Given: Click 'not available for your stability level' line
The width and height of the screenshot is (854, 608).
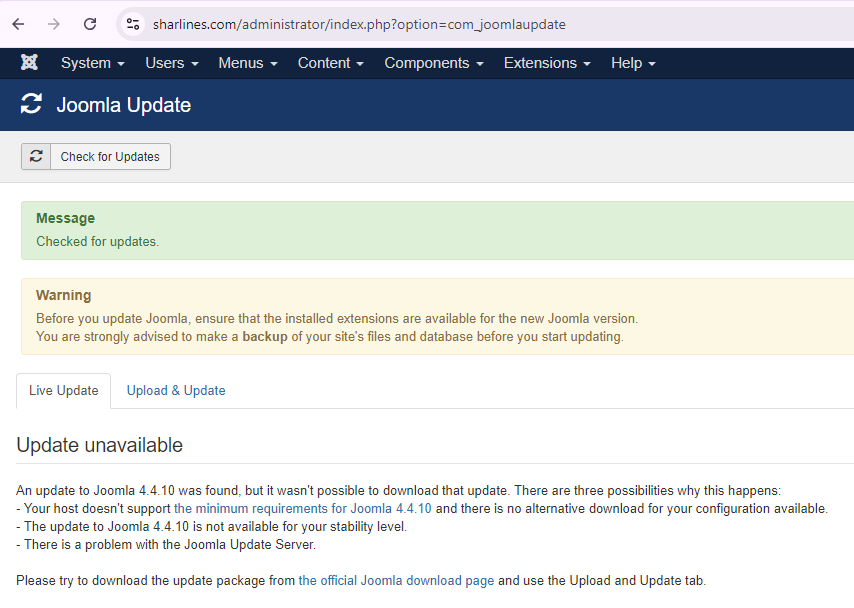Looking at the screenshot, I should point(211,526).
